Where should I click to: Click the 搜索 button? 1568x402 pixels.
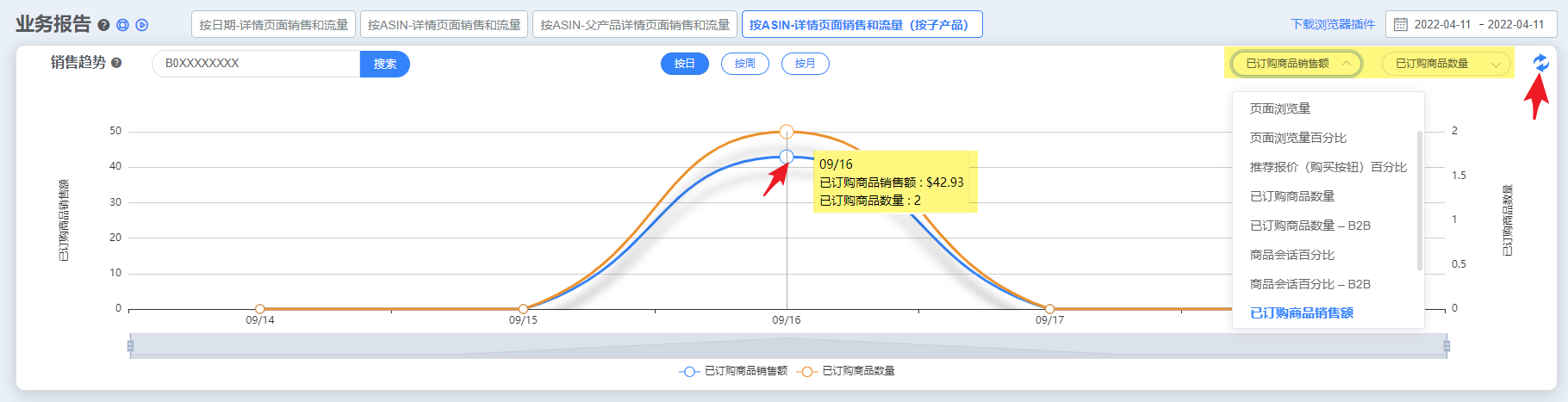[385, 64]
